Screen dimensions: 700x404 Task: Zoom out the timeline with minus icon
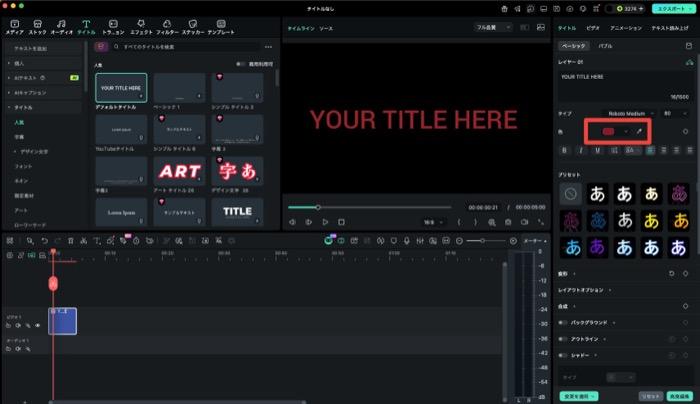pyautogui.click(x=459, y=241)
